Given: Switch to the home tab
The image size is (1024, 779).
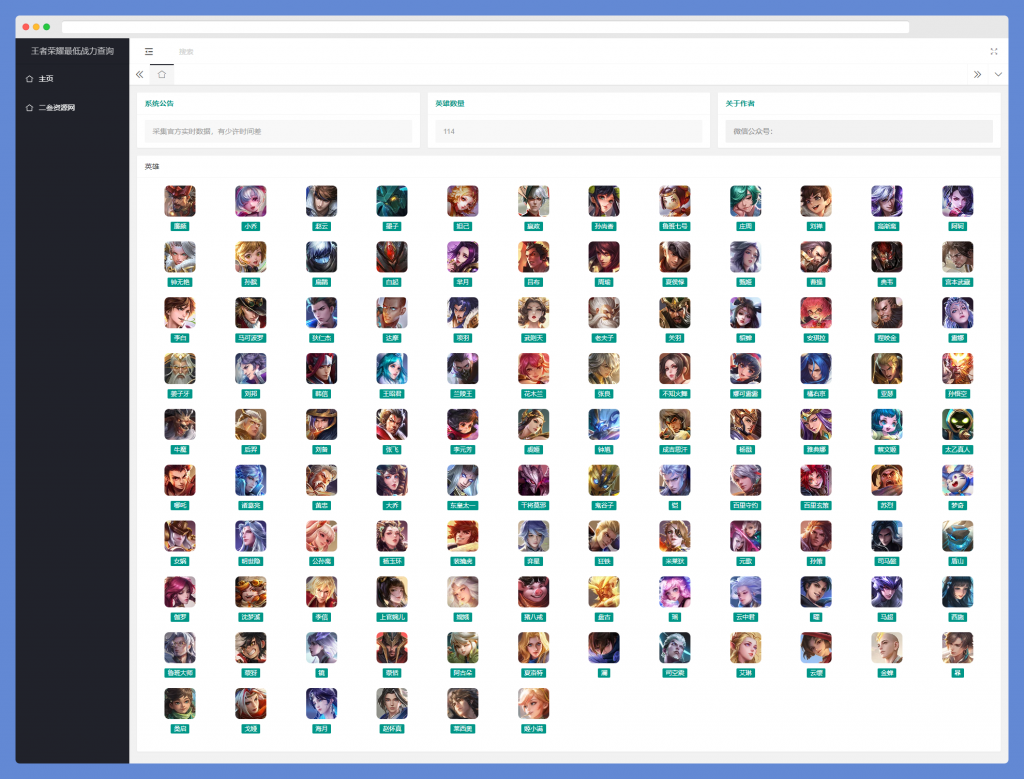Looking at the screenshot, I should [162, 74].
